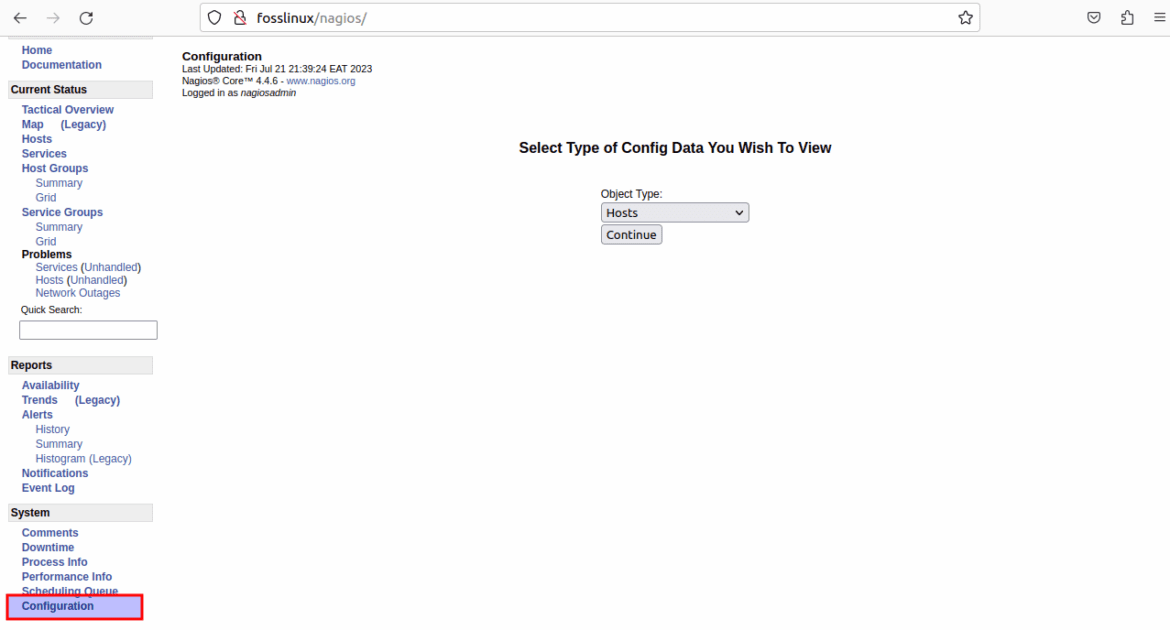Click the browser forward arrow
The height and width of the screenshot is (630, 1170).
[x=53, y=18]
